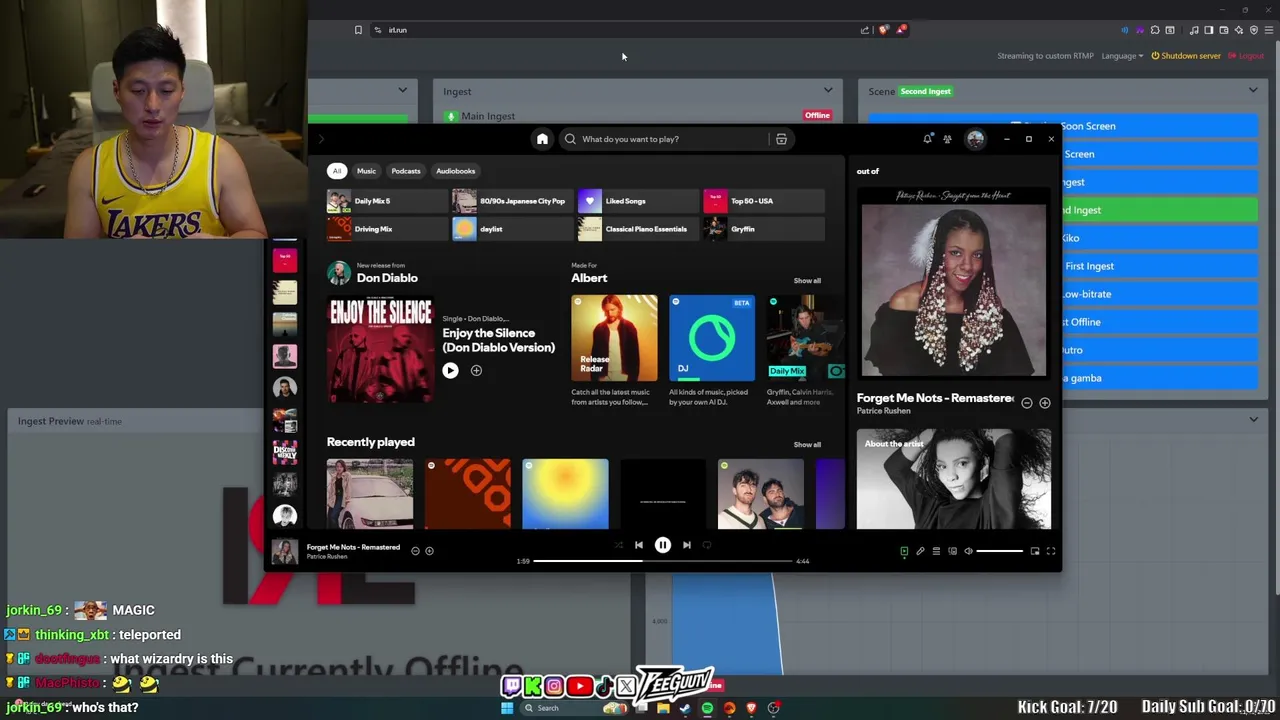Click minus icon beside bottom track title
The width and height of the screenshot is (1280, 720).
coord(415,551)
